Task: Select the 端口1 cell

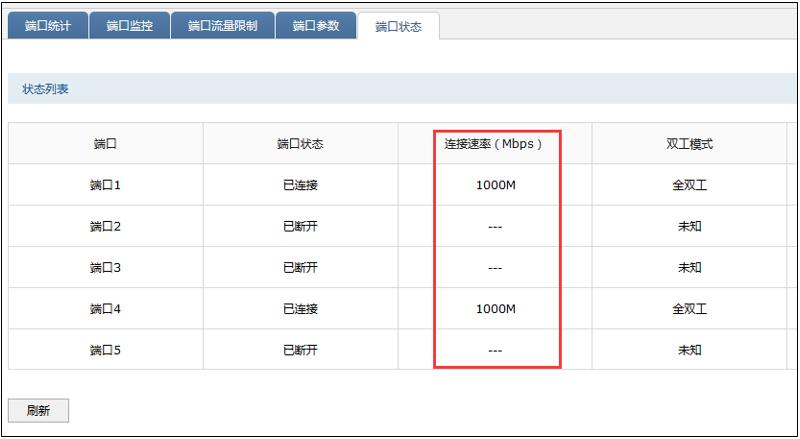Action: (106, 185)
